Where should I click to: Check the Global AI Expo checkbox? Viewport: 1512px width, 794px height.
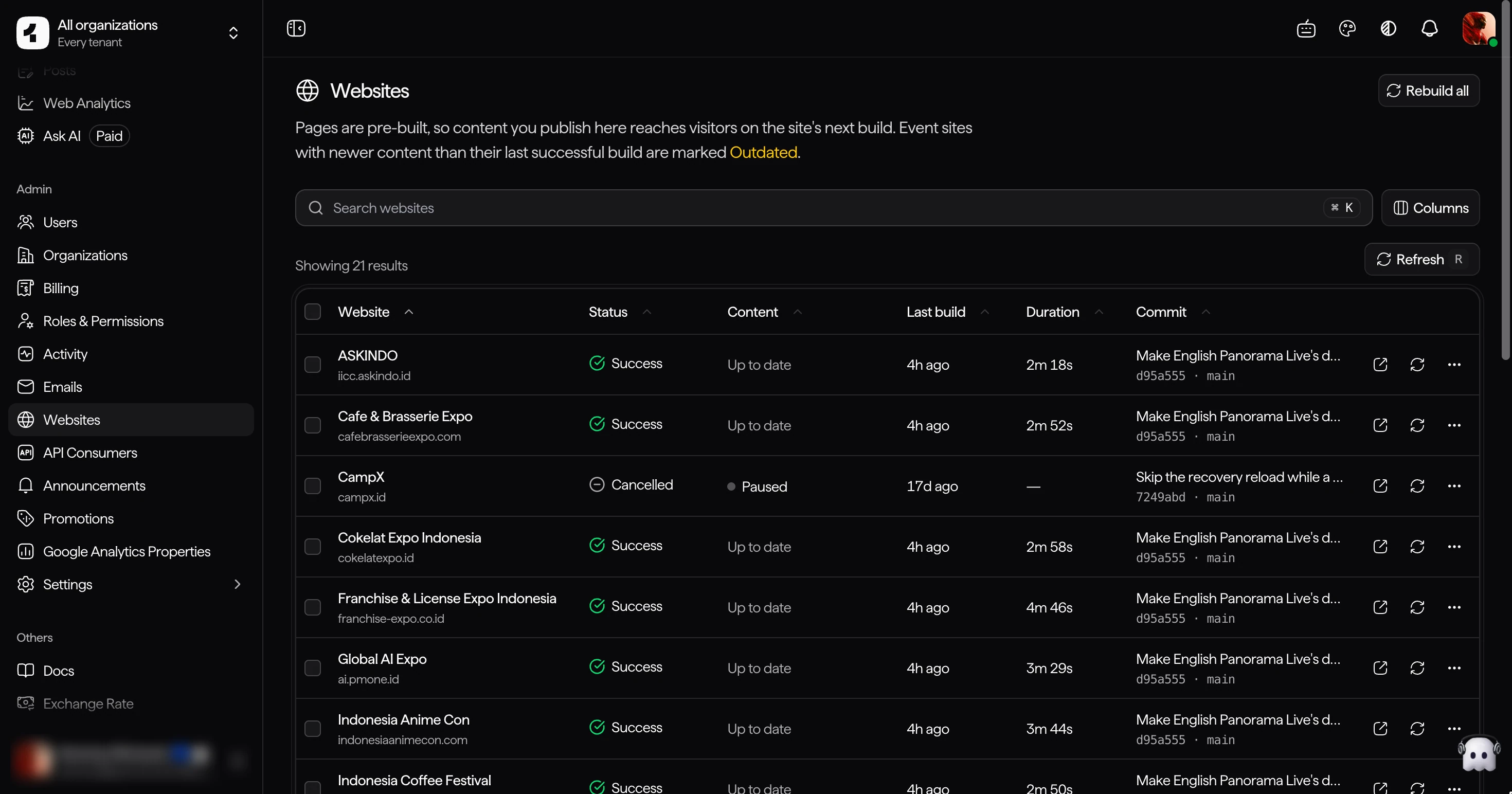pyautogui.click(x=312, y=668)
